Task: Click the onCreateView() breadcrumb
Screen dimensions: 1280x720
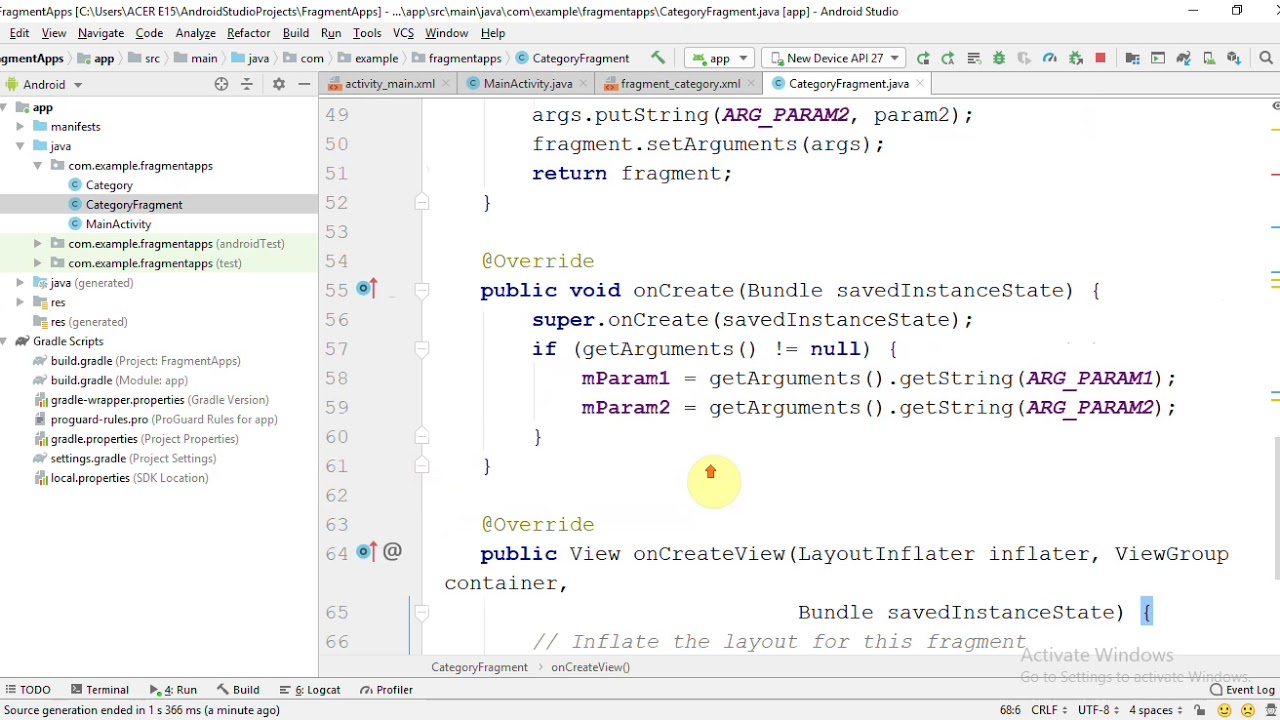Action: [x=590, y=667]
